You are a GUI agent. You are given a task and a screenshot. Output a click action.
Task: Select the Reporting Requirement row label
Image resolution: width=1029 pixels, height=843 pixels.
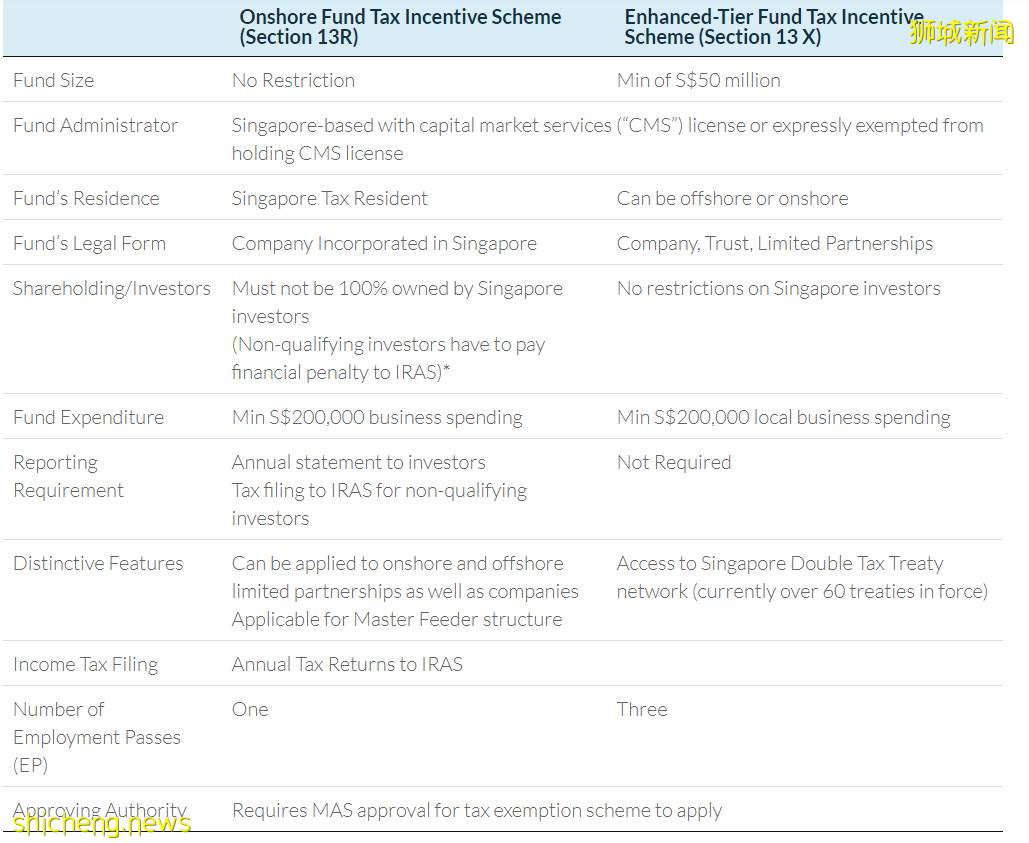(68, 476)
